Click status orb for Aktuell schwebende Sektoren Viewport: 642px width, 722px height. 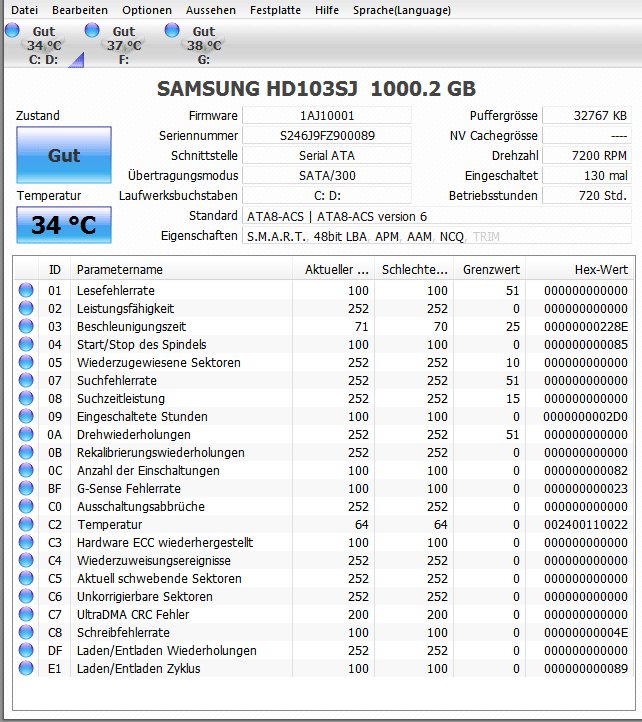(x=26, y=578)
